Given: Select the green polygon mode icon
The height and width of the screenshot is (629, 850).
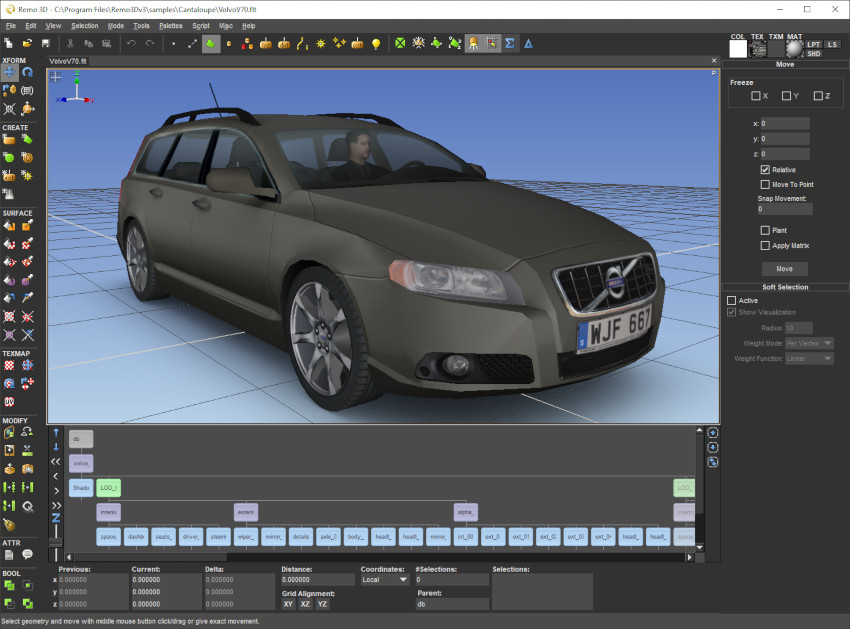Looking at the screenshot, I should click(x=211, y=44).
